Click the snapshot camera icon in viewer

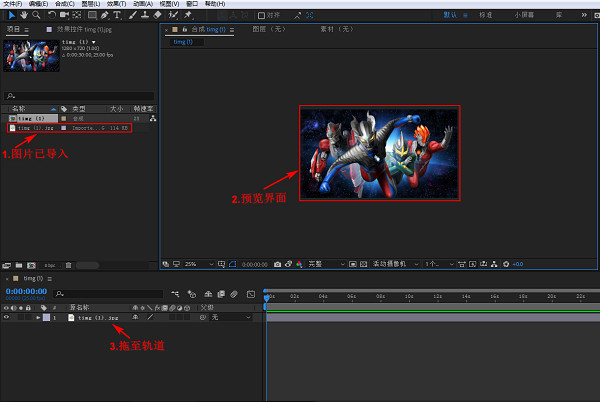[275, 264]
